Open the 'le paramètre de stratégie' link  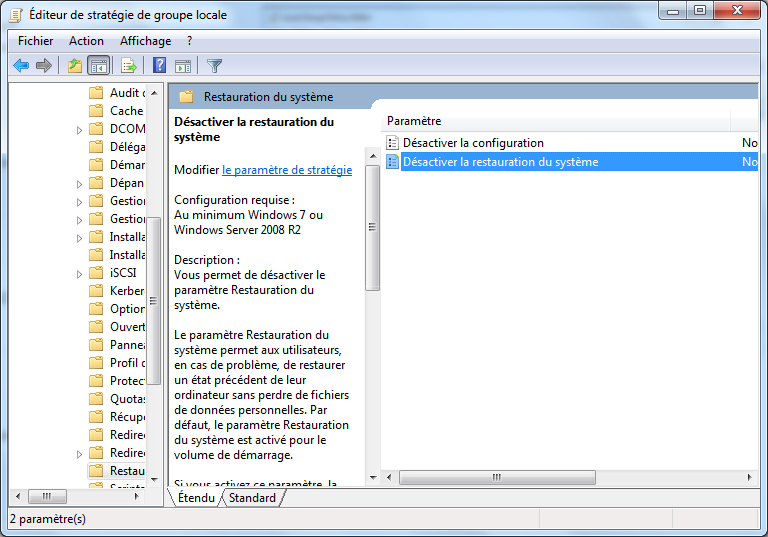[287, 170]
